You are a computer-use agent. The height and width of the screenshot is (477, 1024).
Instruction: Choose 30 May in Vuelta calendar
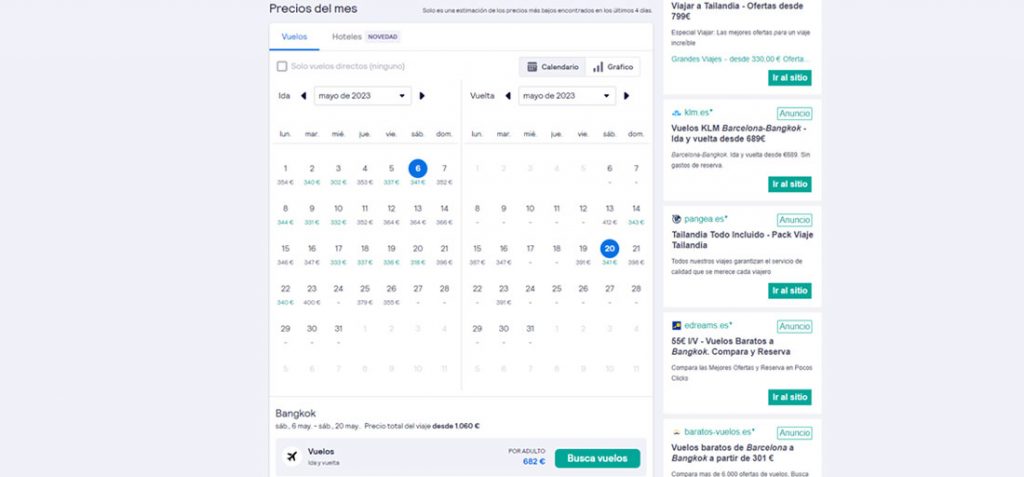pyautogui.click(x=504, y=333)
